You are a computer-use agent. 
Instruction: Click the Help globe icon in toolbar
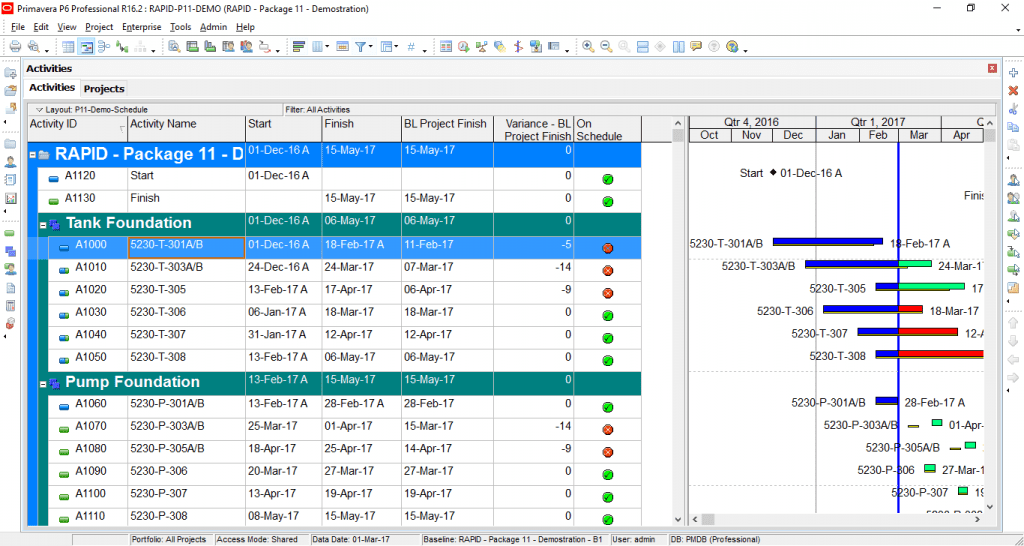[732, 46]
